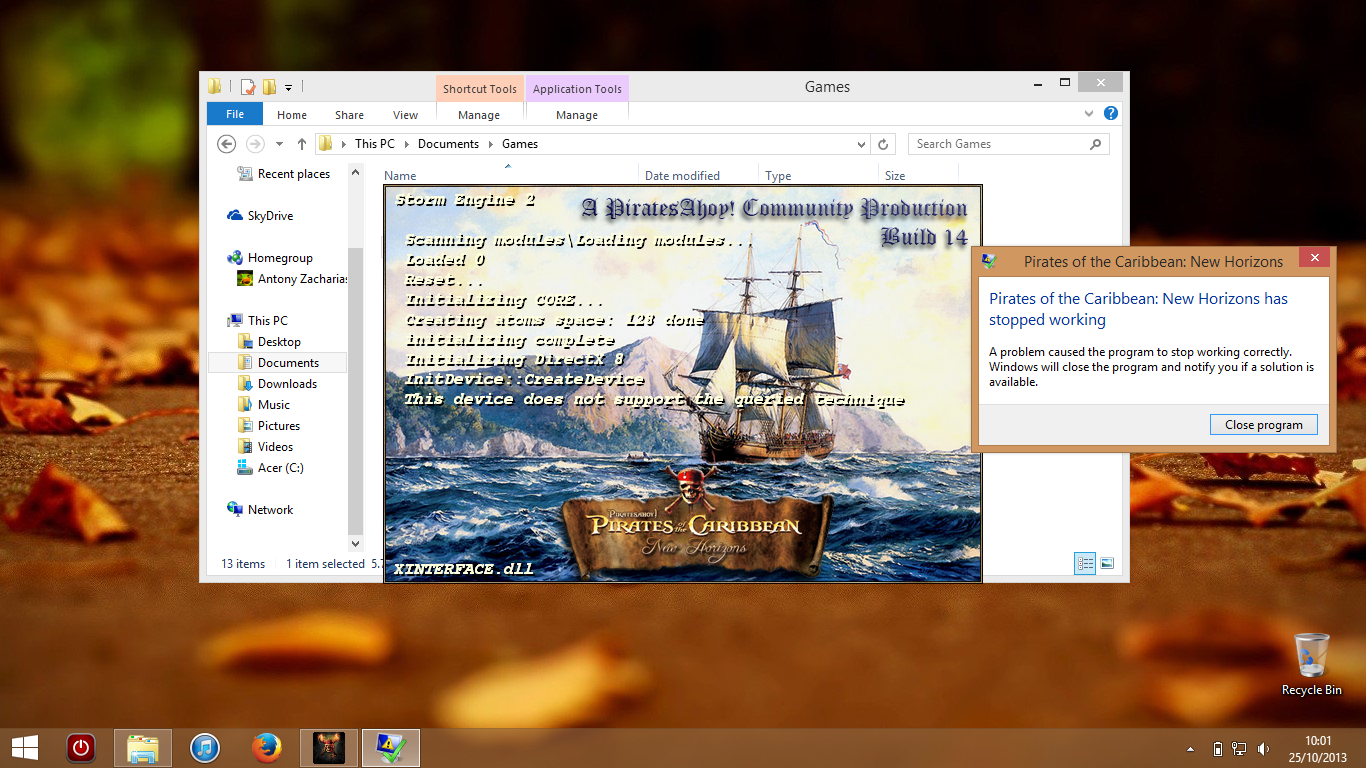Click the '13 items' status text
This screenshot has width=1366, height=768.
tap(243, 564)
